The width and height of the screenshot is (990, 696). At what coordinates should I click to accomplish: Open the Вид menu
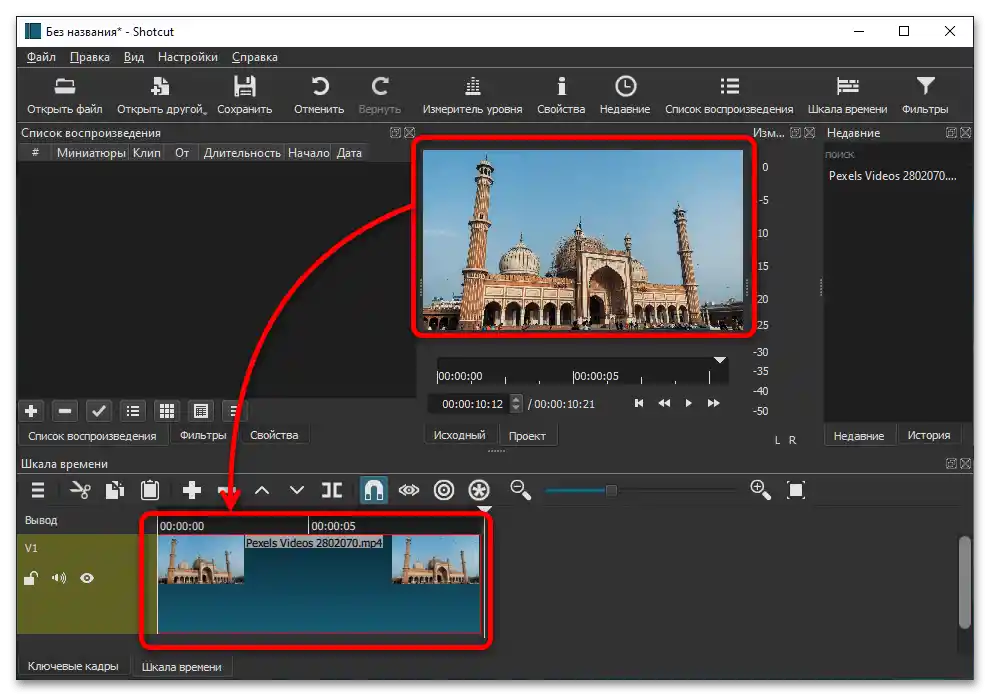[134, 57]
